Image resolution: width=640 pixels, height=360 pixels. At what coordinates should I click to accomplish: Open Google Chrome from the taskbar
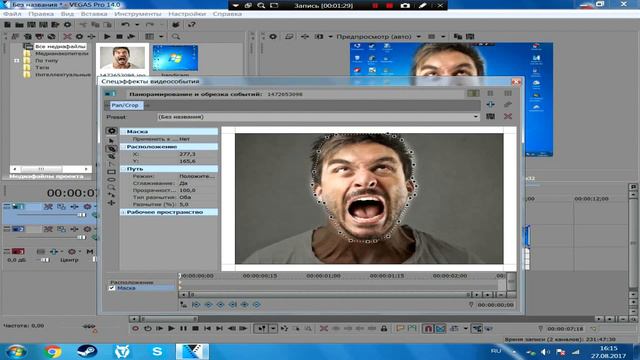53,351
